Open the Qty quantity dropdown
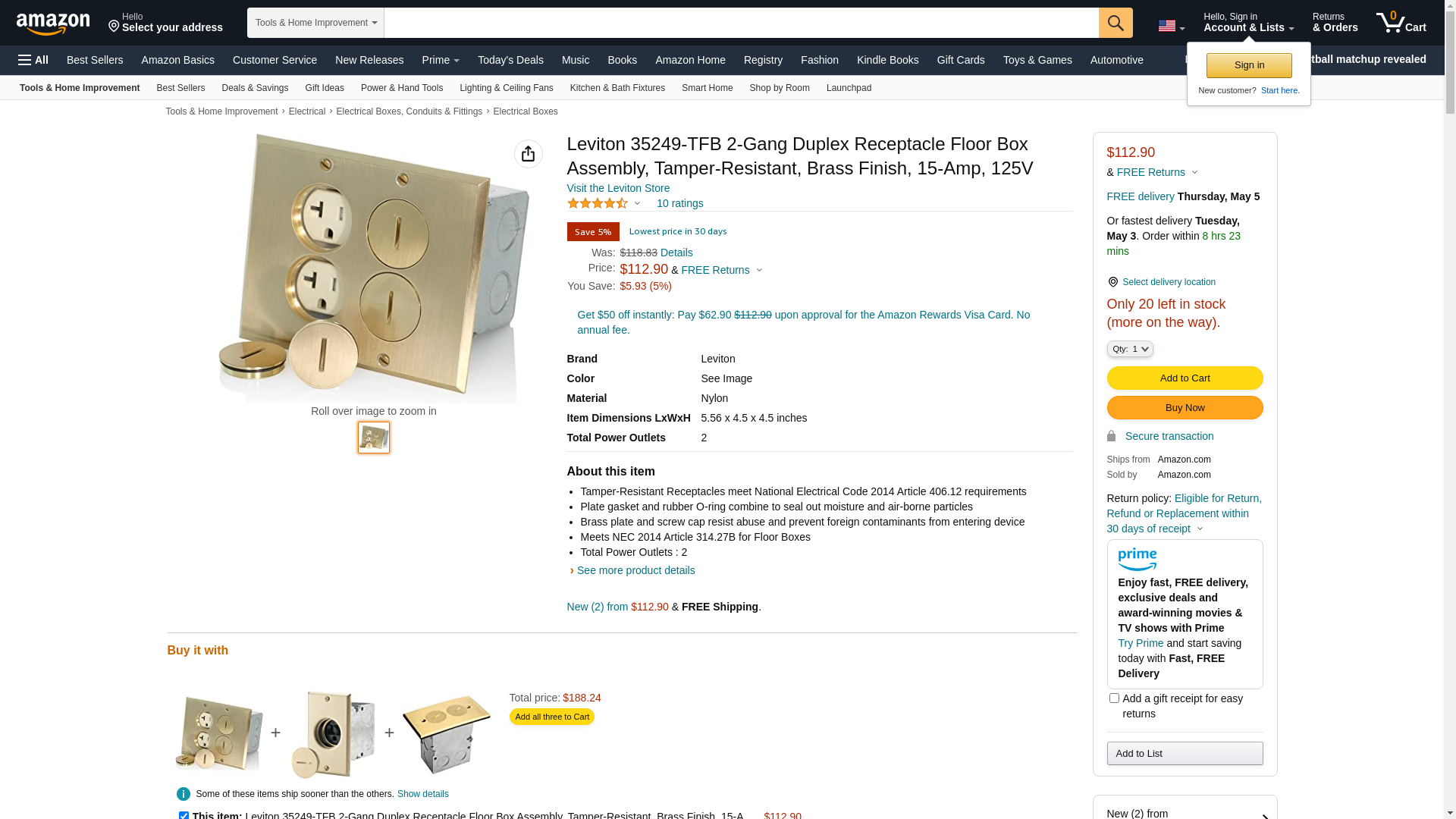The height and width of the screenshot is (819, 1456). pyautogui.click(x=1129, y=349)
